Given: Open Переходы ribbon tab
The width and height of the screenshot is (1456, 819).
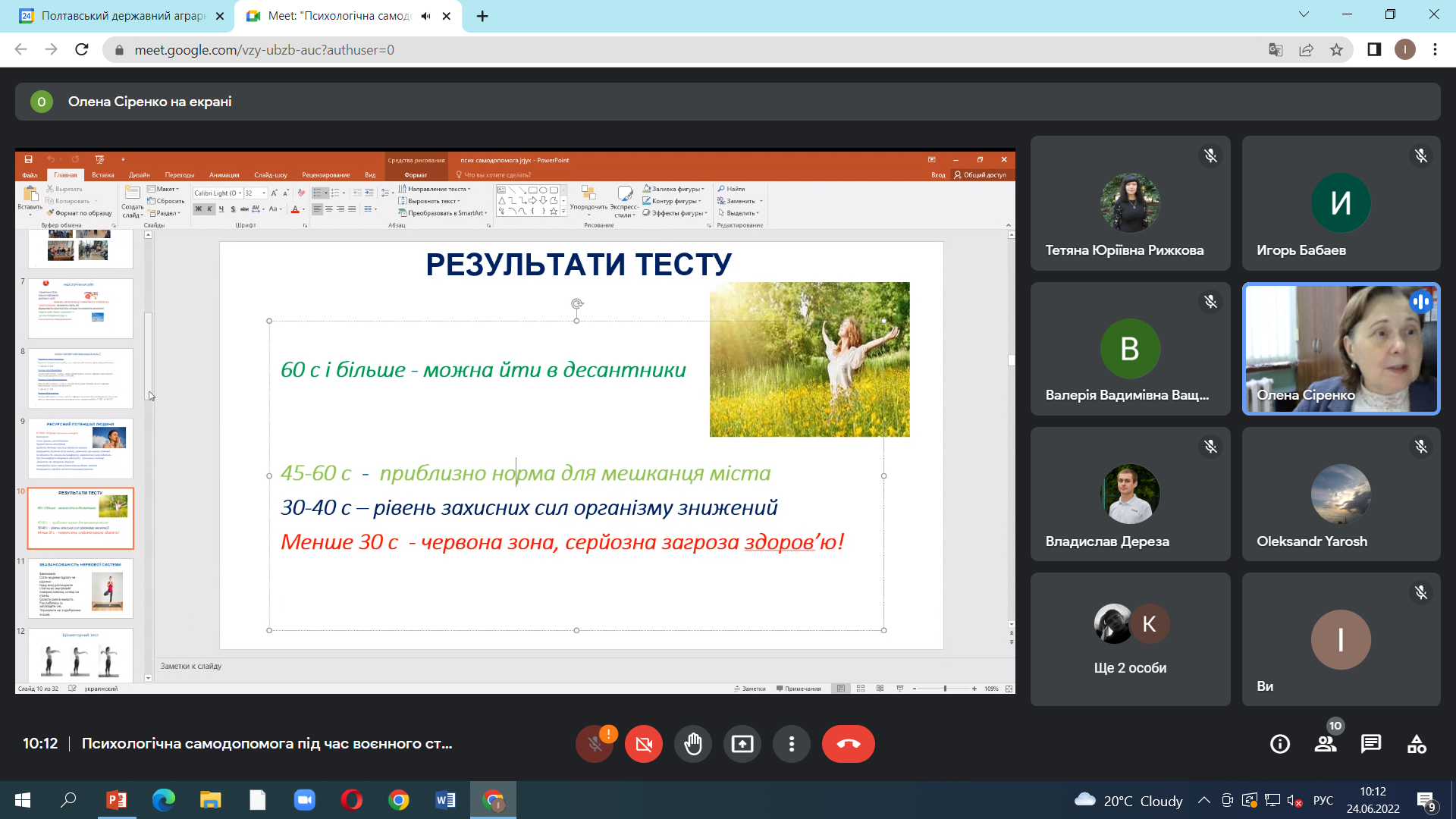Looking at the screenshot, I should click(x=180, y=174).
